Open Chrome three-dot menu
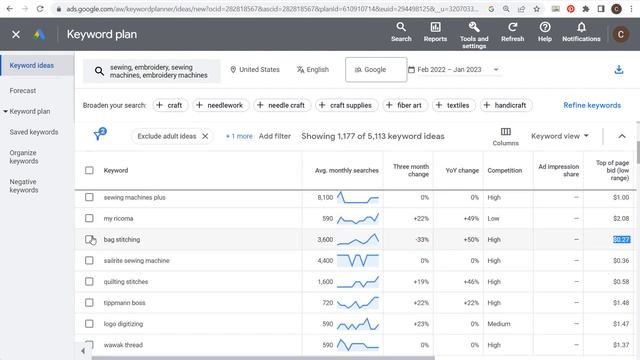The height and width of the screenshot is (360, 640). tap(631, 9)
